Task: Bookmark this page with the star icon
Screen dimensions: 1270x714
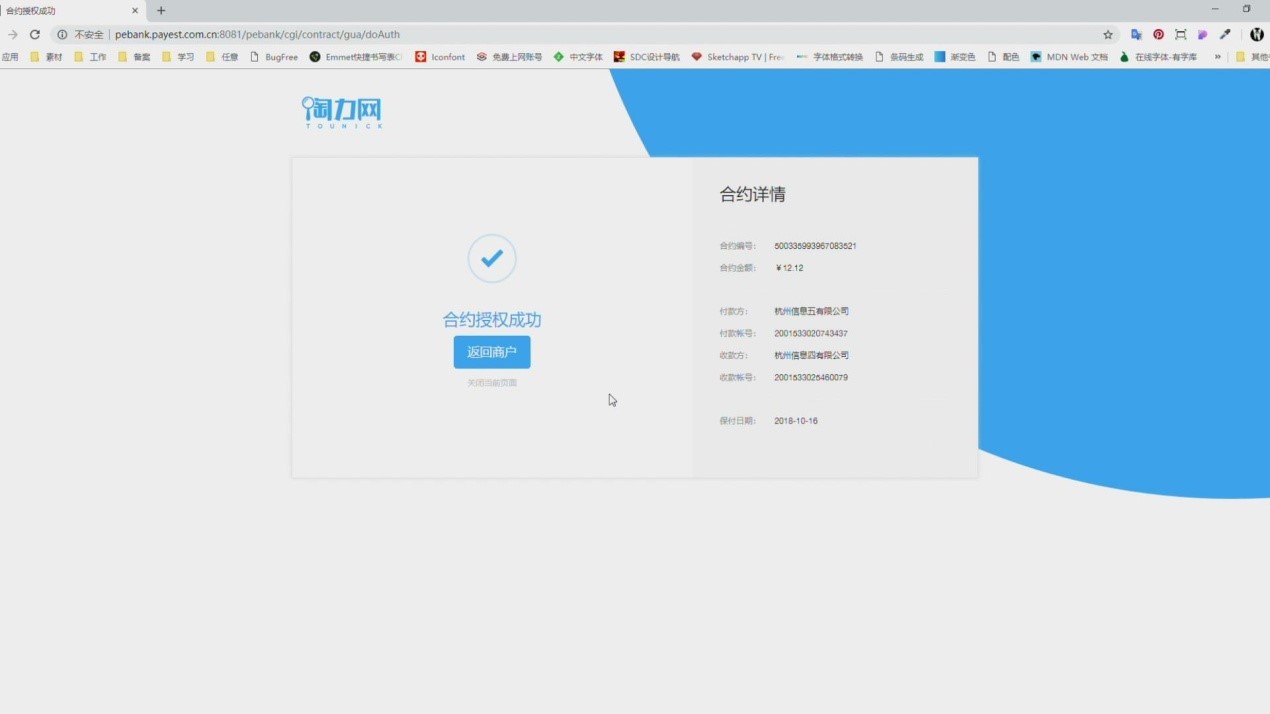Action: click(1108, 34)
